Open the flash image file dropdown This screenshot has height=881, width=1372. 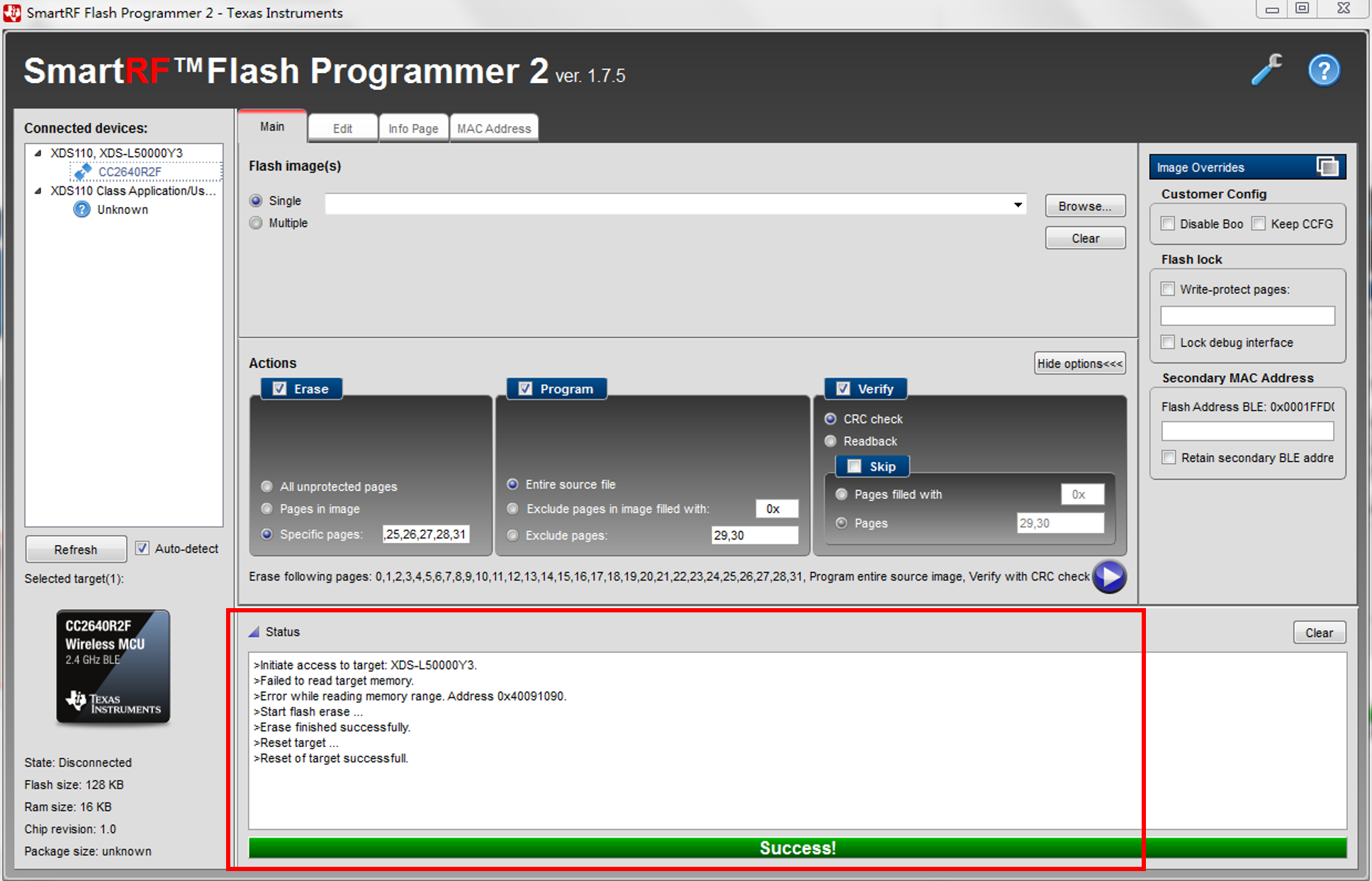coord(1018,205)
